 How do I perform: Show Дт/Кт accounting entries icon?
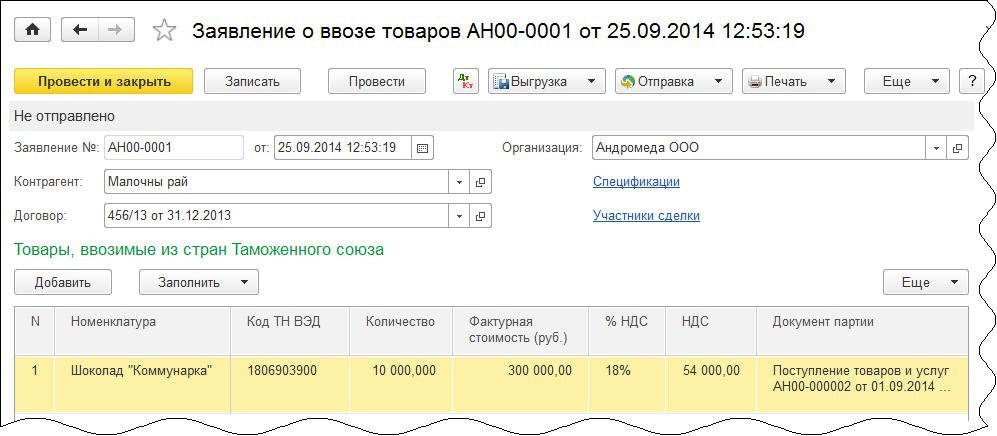tap(466, 82)
